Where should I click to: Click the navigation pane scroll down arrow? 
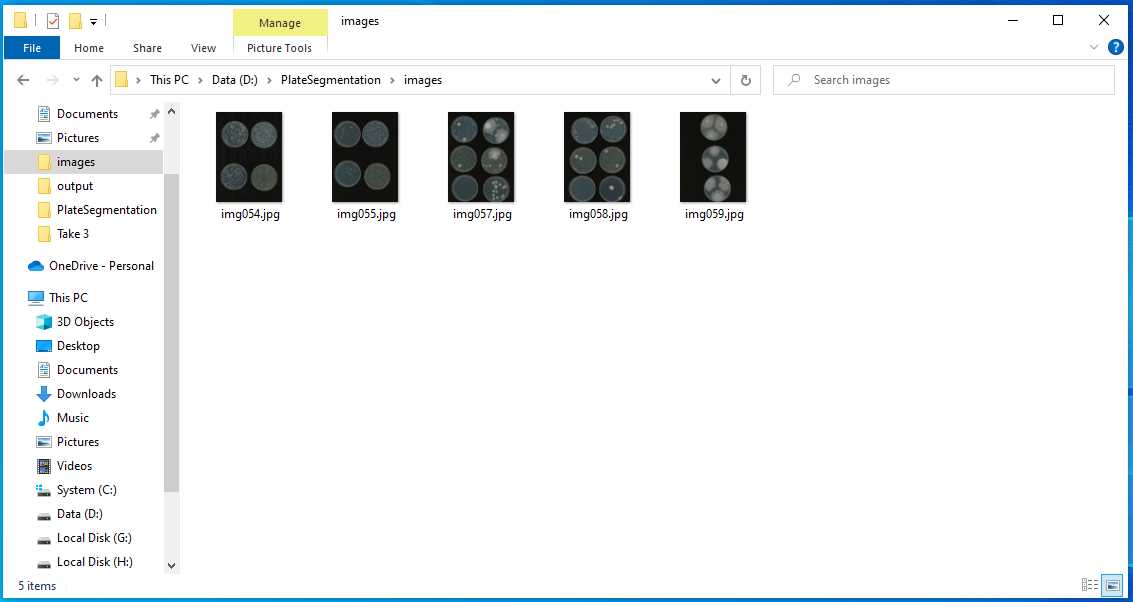point(171,566)
